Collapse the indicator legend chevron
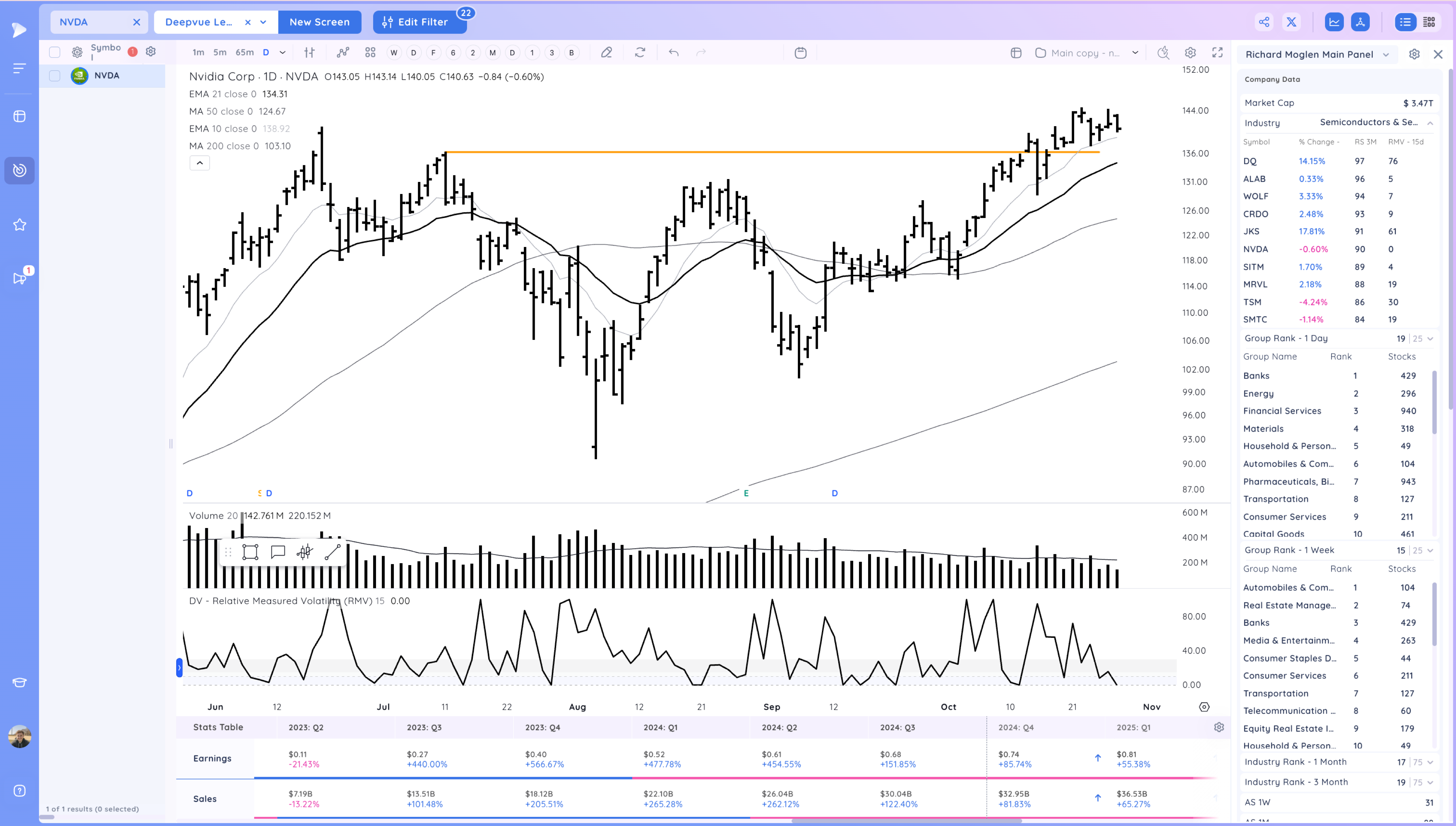The height and width of the screenshot is (826, 1456). 200,163
